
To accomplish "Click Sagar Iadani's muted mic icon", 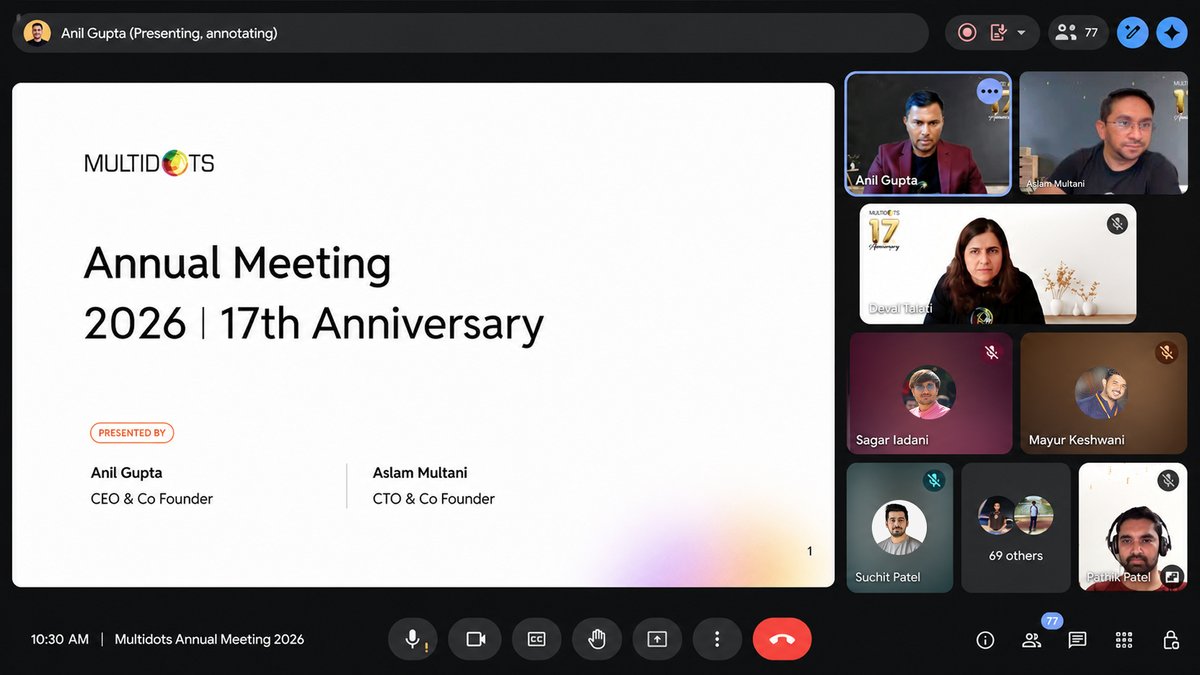I will [x=992, y=353].
